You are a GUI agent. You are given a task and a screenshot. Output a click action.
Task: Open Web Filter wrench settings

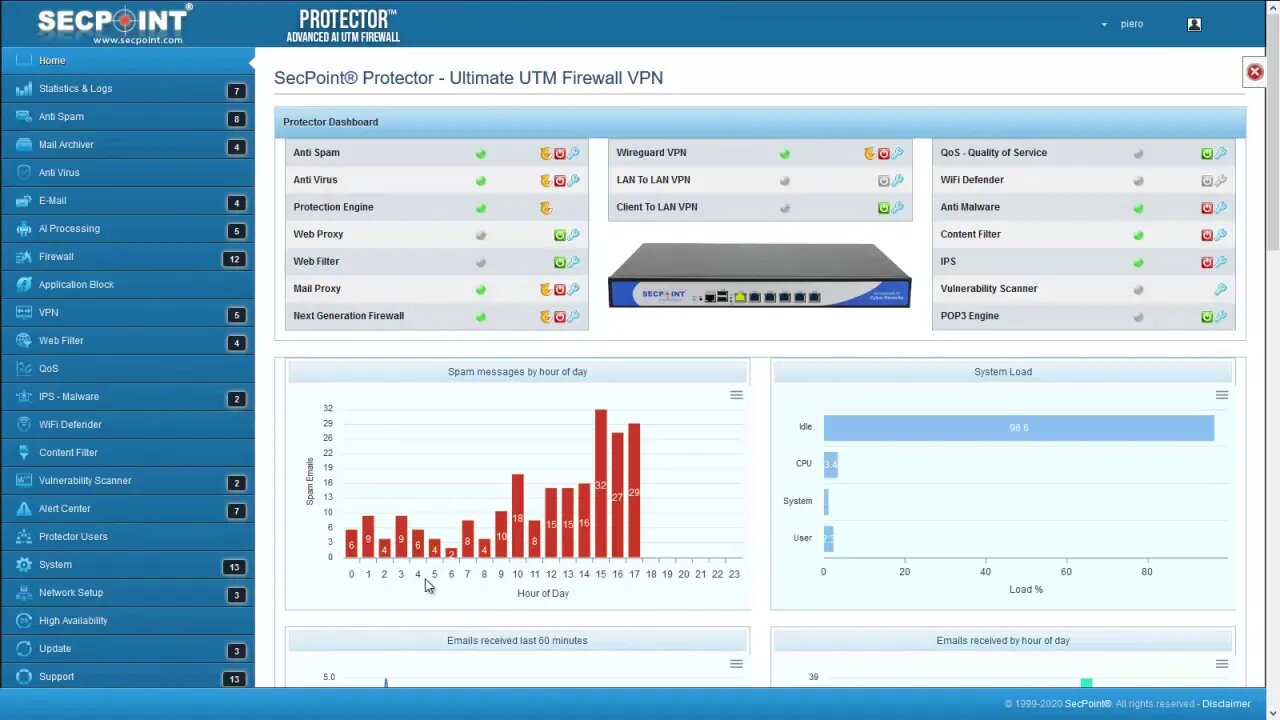pos(574,261)
